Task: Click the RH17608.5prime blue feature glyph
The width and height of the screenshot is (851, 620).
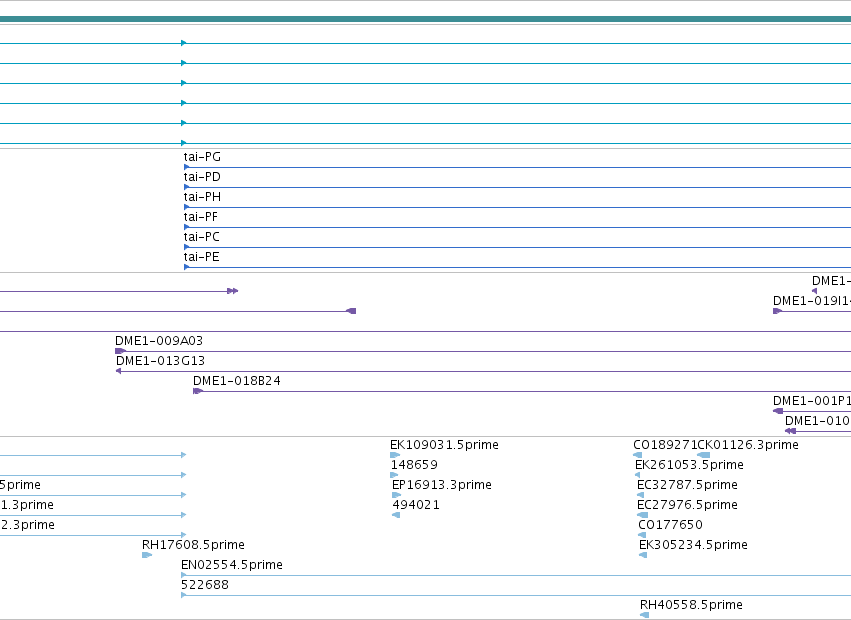Action: [x=147, y=555]
